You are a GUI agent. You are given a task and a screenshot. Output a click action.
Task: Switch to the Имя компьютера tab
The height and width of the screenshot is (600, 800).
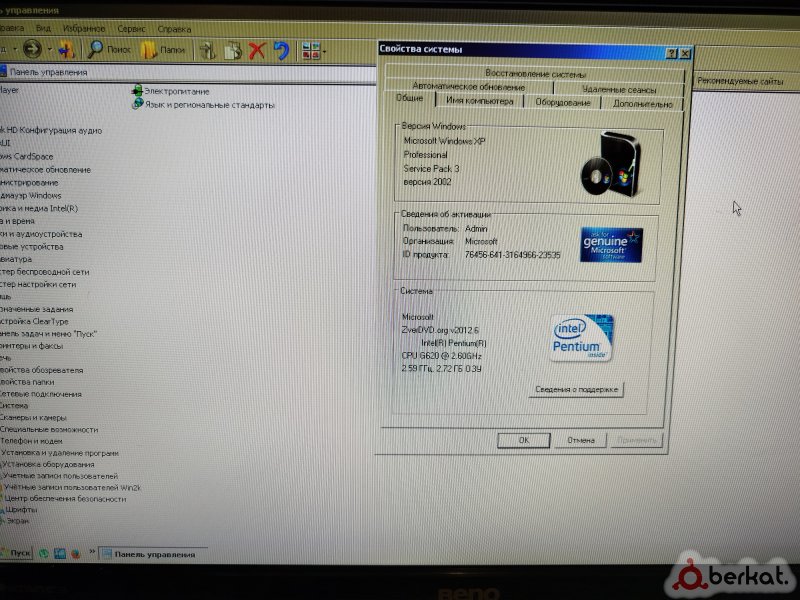tap(480, 101)
